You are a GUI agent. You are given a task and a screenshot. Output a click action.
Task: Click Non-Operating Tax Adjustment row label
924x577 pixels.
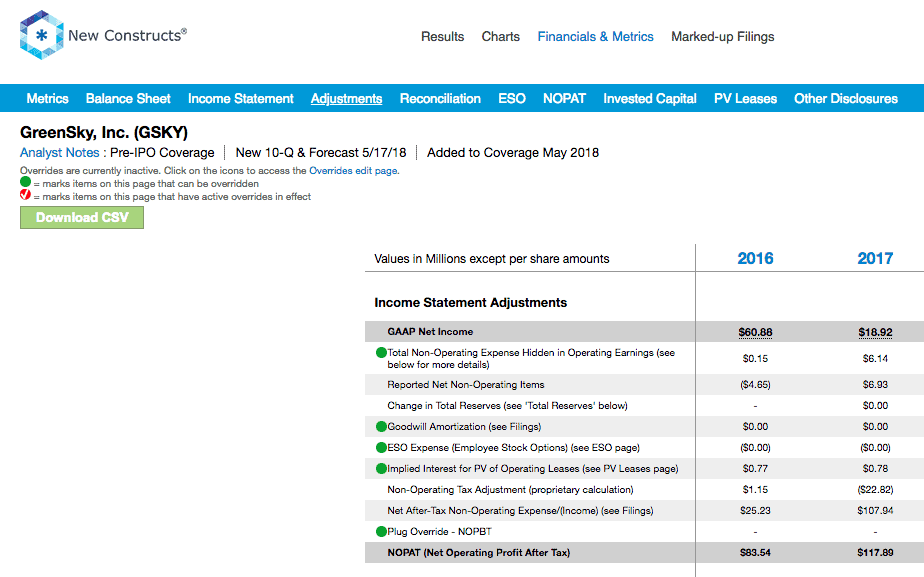[x=510, y=489]
